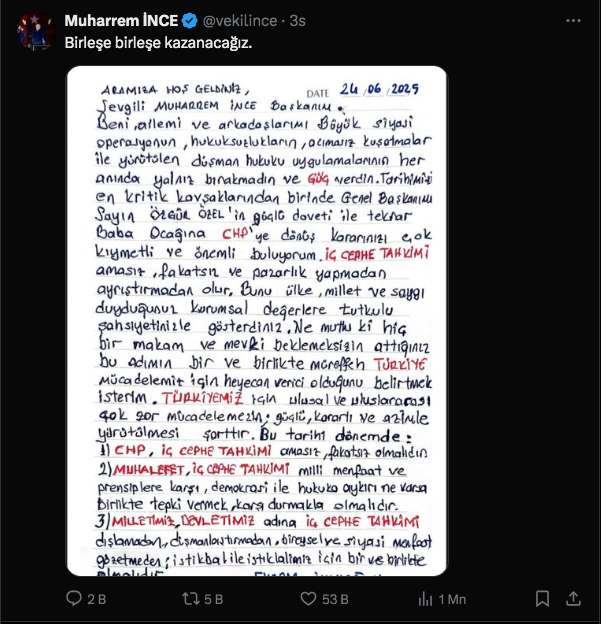Bookmark this tweet with the bookmark icon
This screenshot has width=601, height=624.
coord(542,599)
